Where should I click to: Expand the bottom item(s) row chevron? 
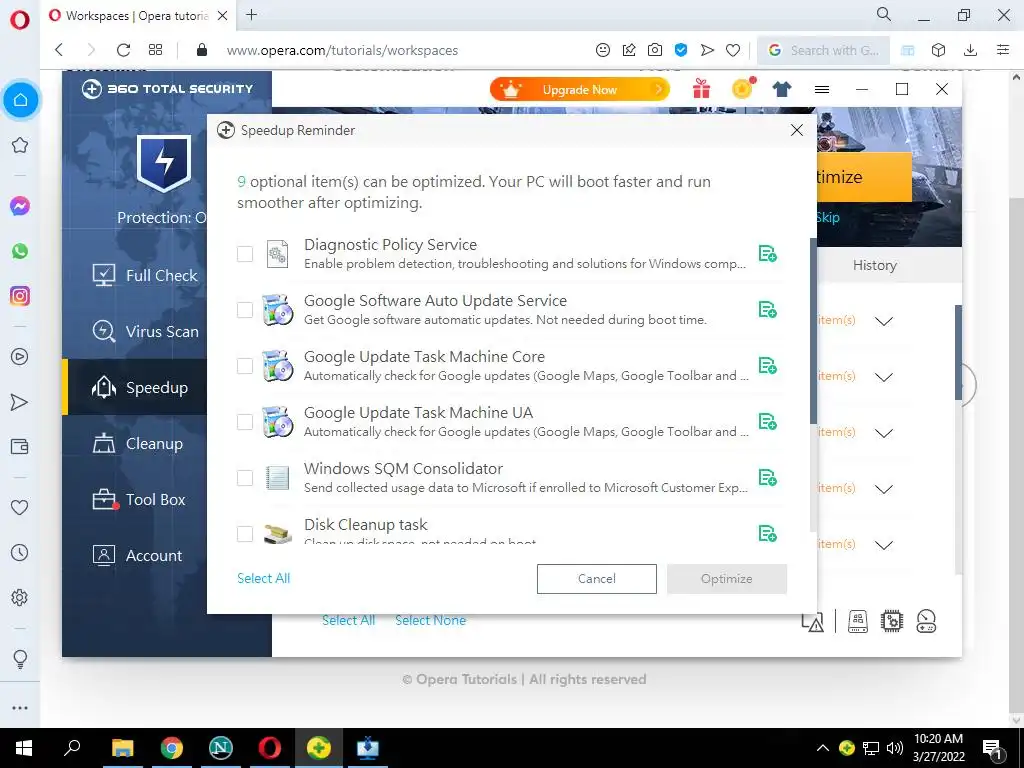click(884, 545)
